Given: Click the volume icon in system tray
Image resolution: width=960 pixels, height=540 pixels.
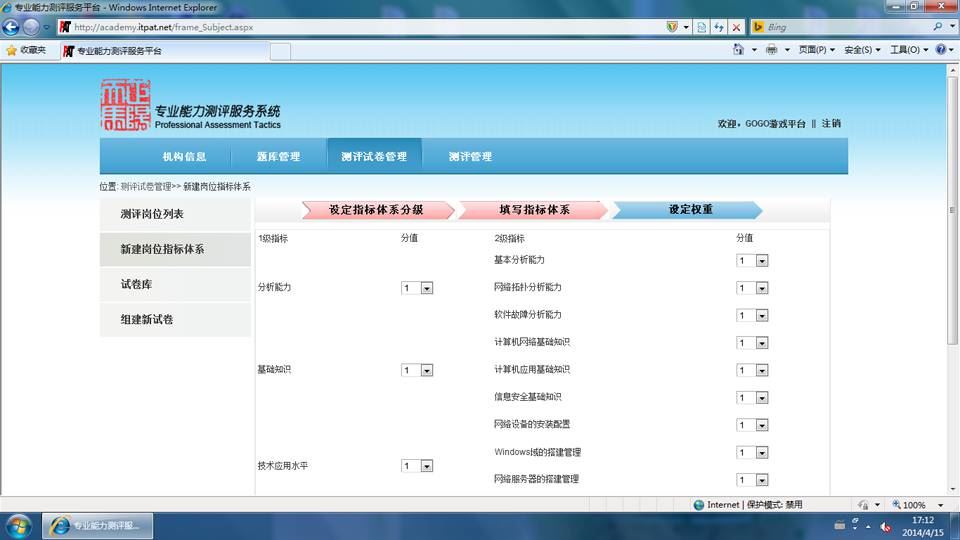Looking at the screenshot, I should (x=885, y=526).
